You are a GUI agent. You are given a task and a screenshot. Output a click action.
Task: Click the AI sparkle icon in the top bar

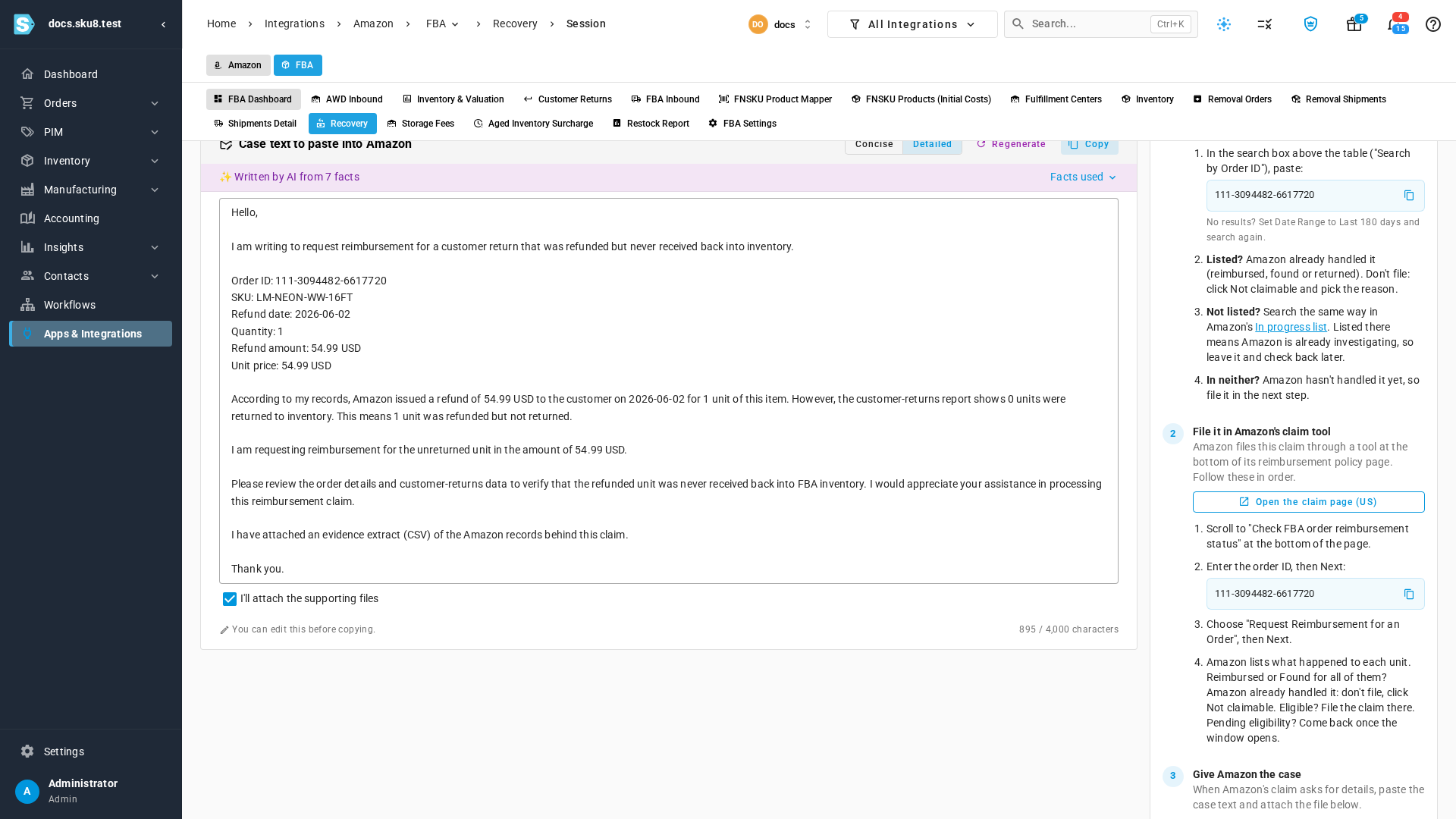pyautogui.click(x=1224, y=24)
